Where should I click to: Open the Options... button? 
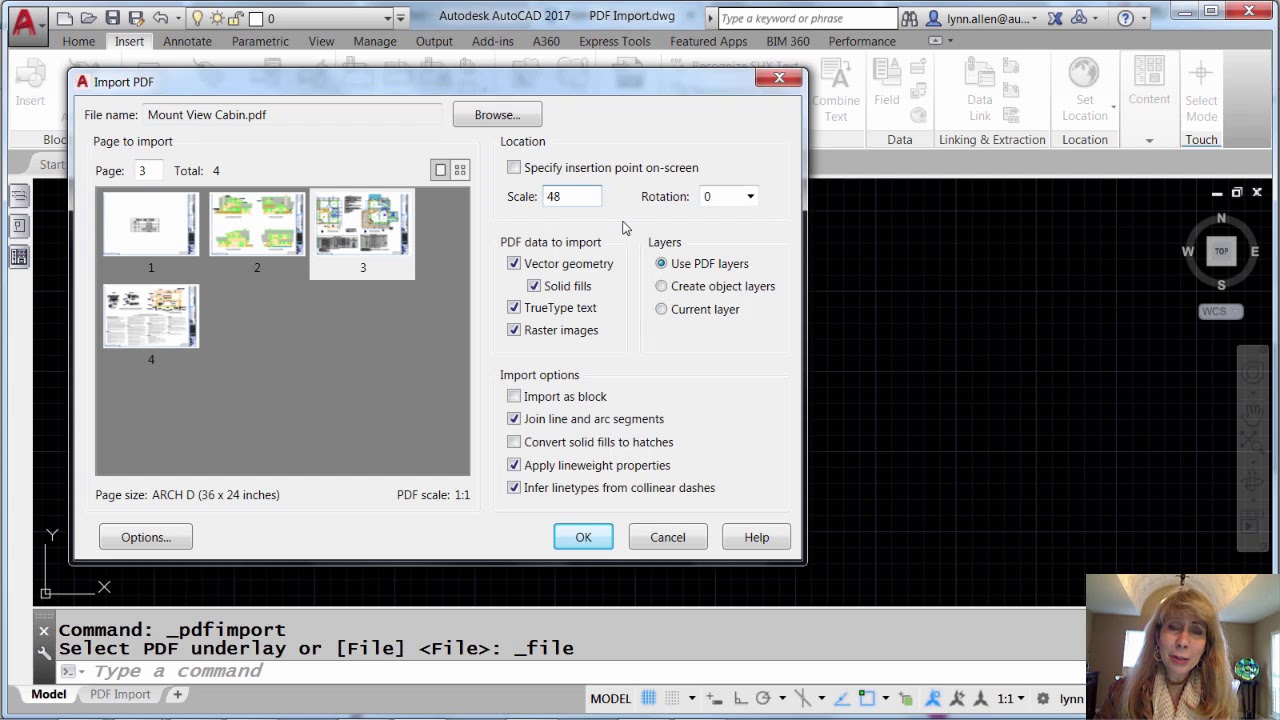pos(146,537)
